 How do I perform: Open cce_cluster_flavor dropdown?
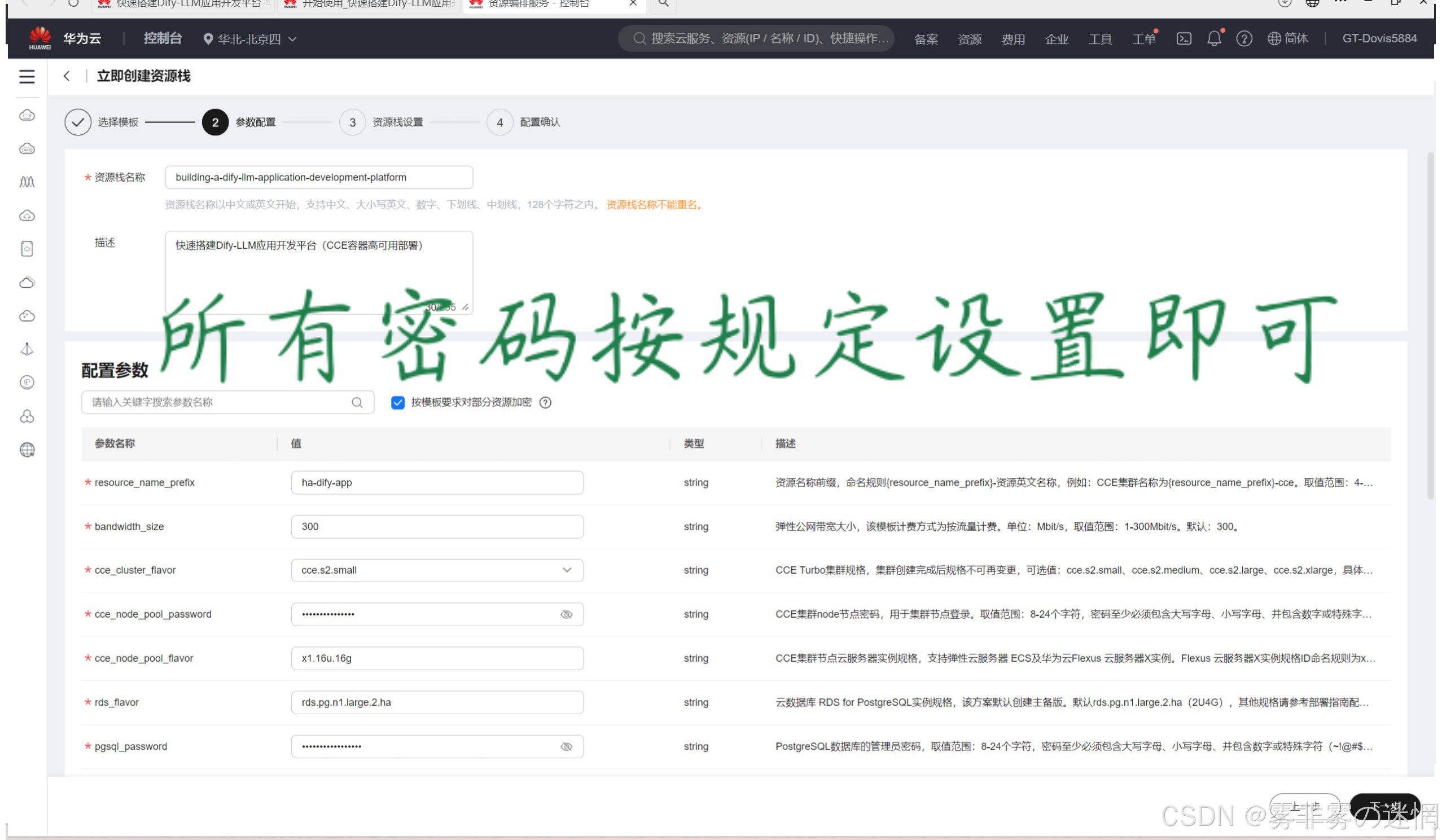437,570
